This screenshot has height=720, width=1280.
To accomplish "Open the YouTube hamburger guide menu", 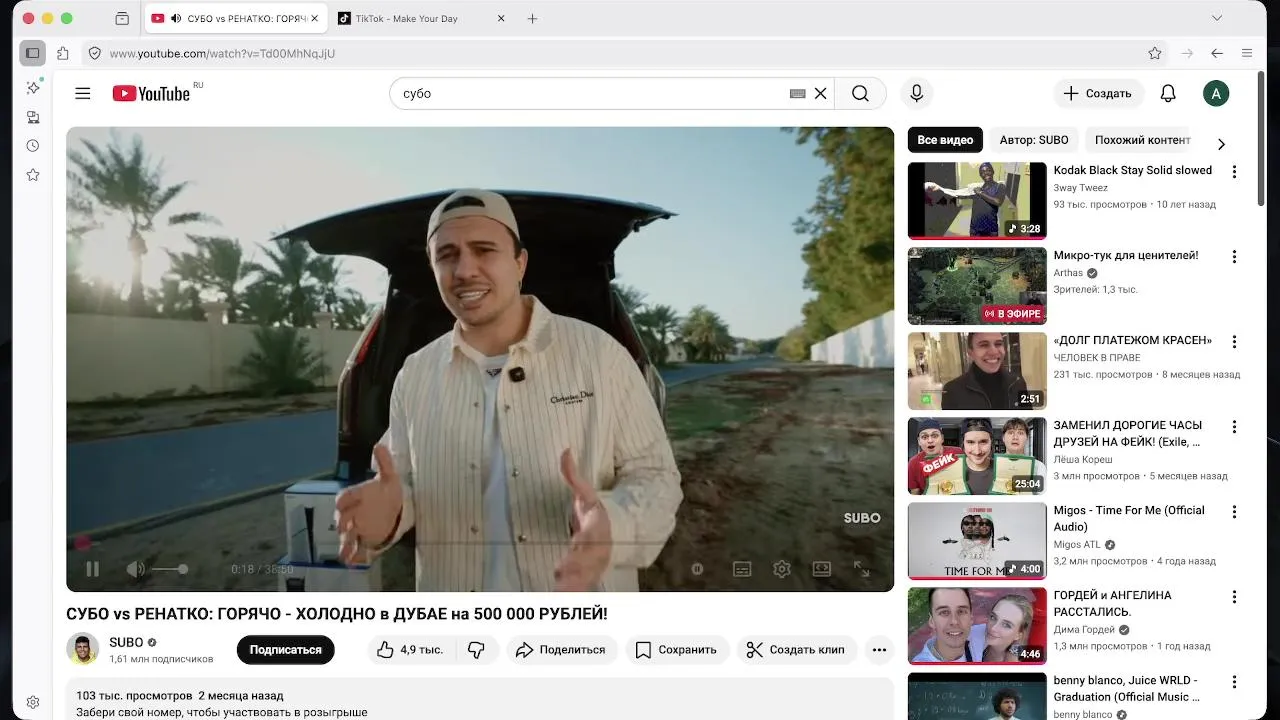I will coord(83,93).
